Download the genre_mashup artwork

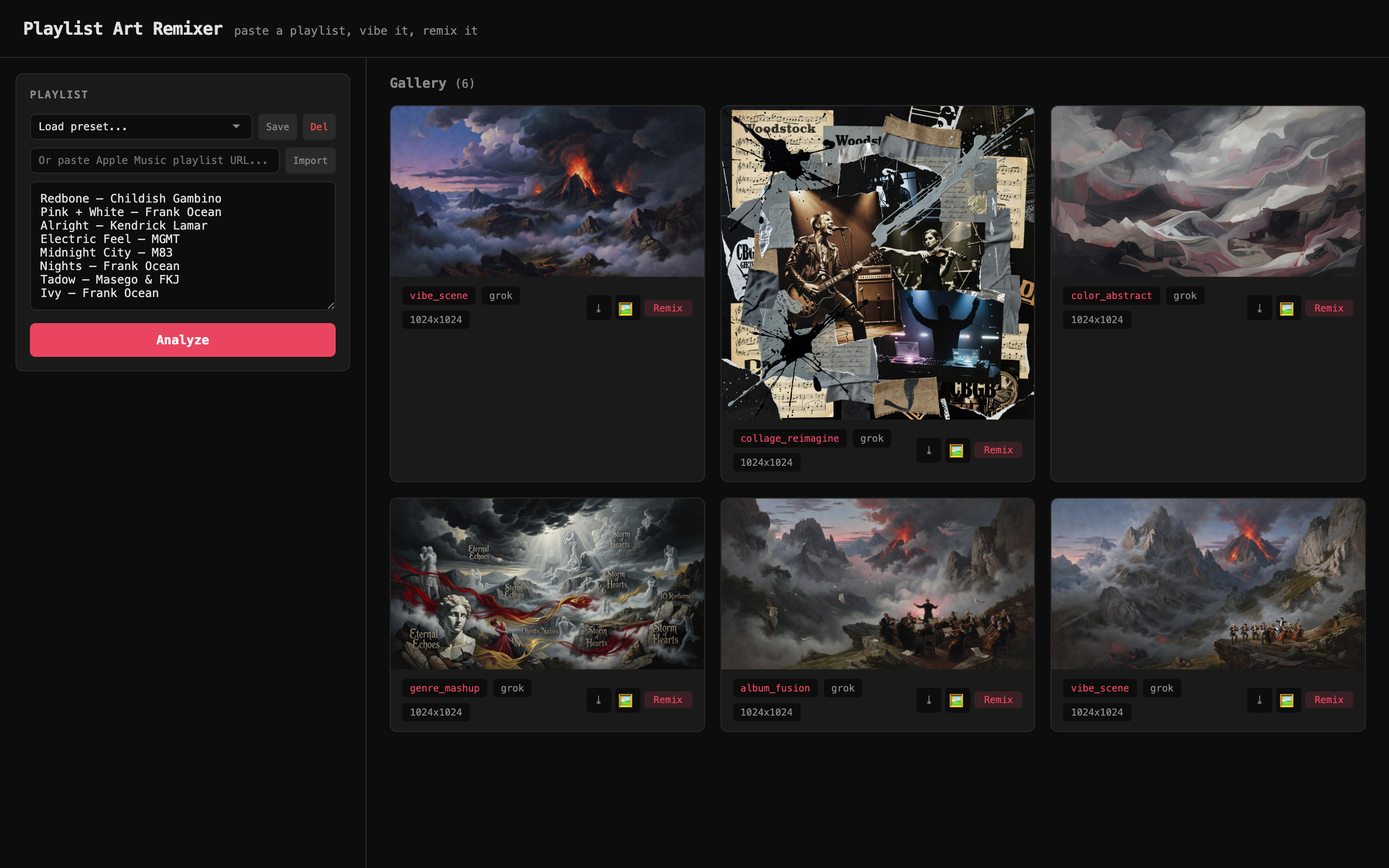click(x=599, y=700)
